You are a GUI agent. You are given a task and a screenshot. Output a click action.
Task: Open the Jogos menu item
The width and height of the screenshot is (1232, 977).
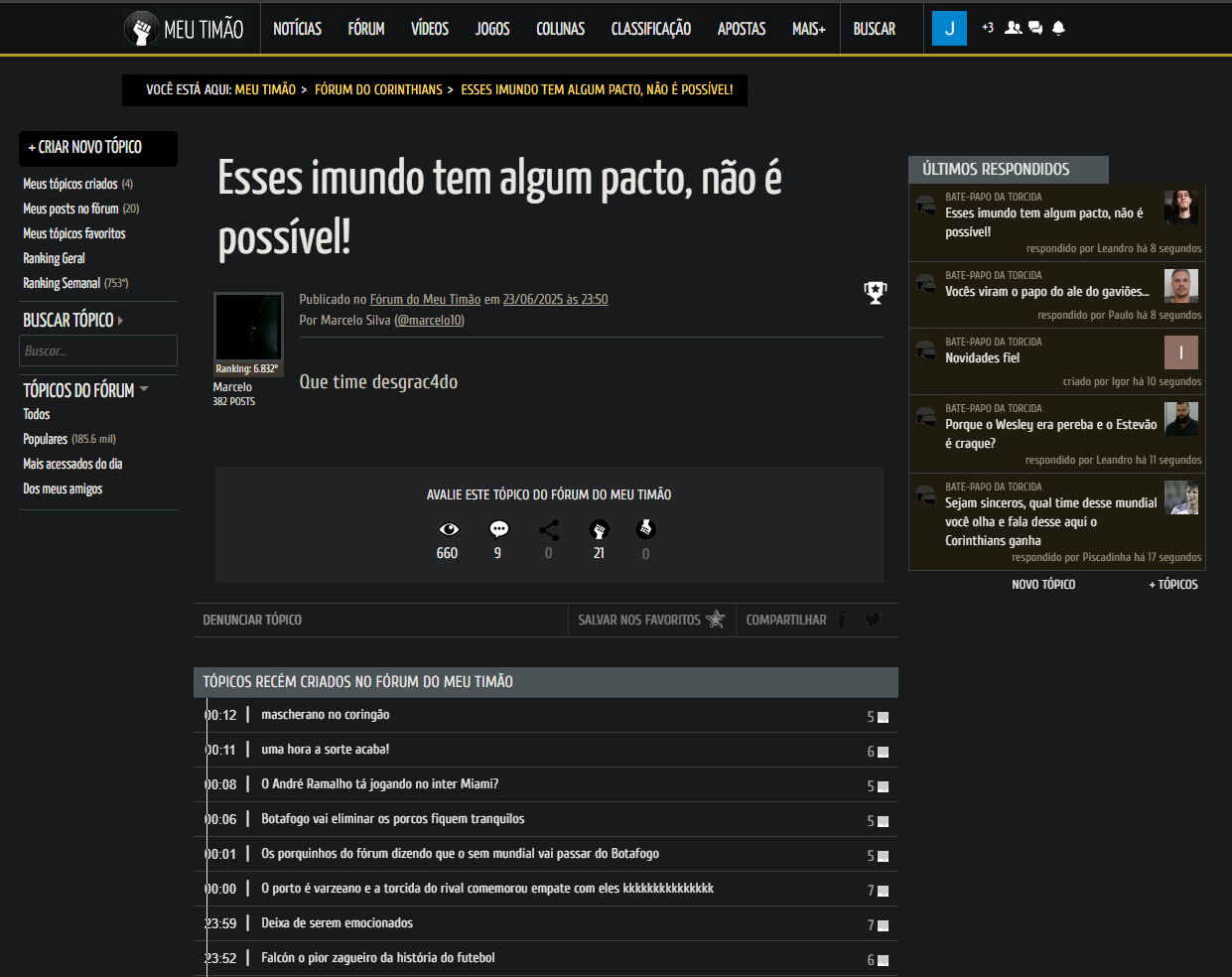point(492,29)
